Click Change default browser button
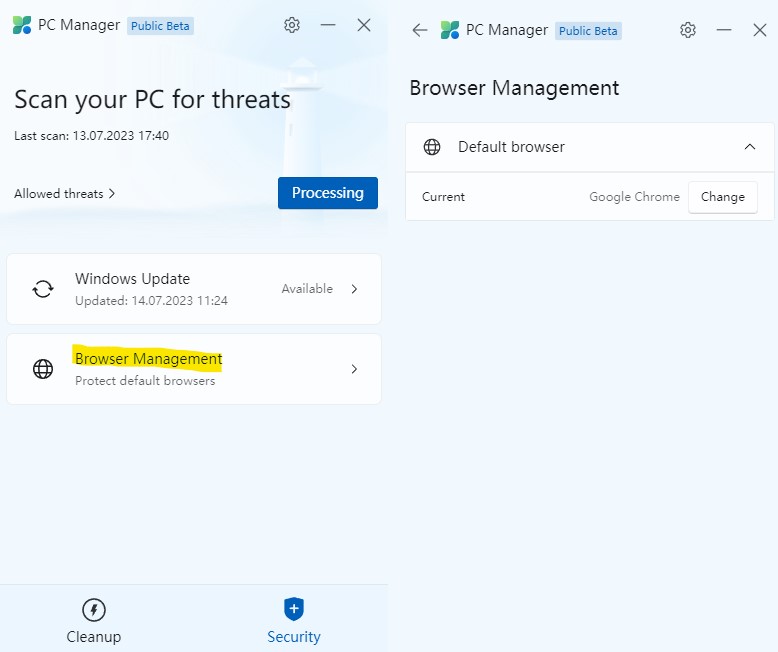Viewport: 778px width, 652px height. (x=722, y=197)
